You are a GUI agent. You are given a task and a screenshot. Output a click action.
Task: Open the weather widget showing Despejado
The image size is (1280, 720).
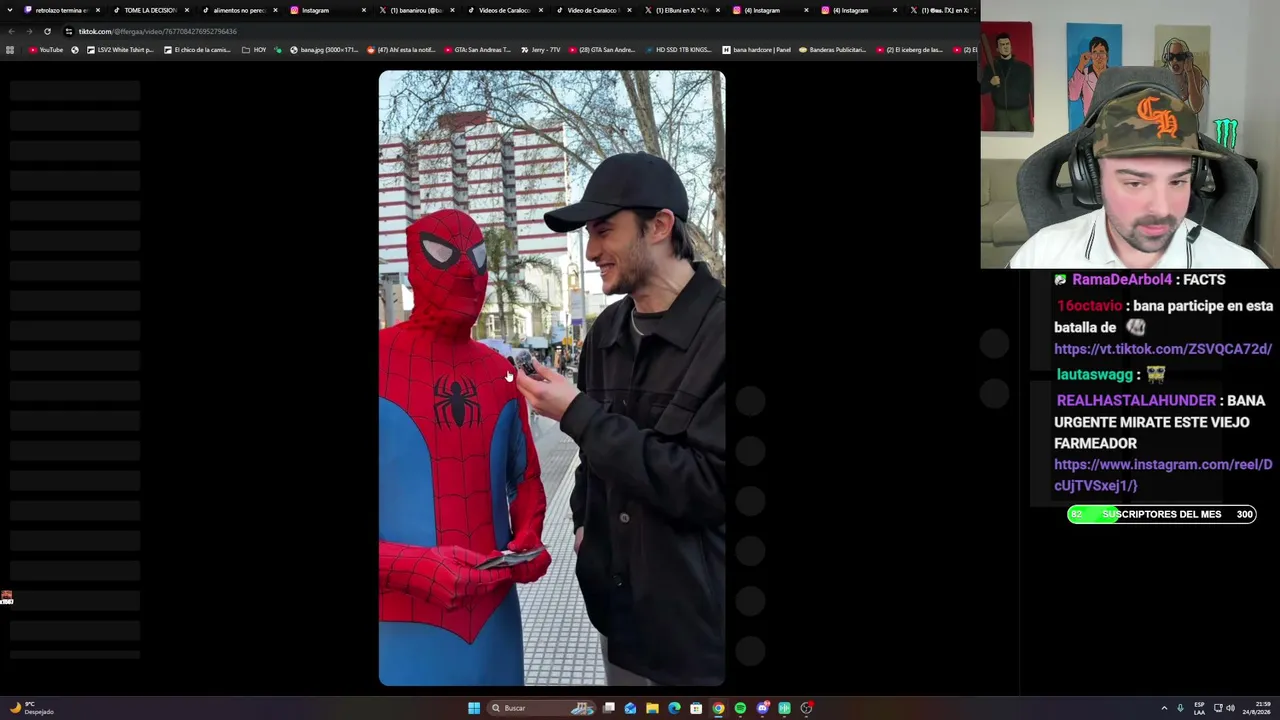pos(32,708)
